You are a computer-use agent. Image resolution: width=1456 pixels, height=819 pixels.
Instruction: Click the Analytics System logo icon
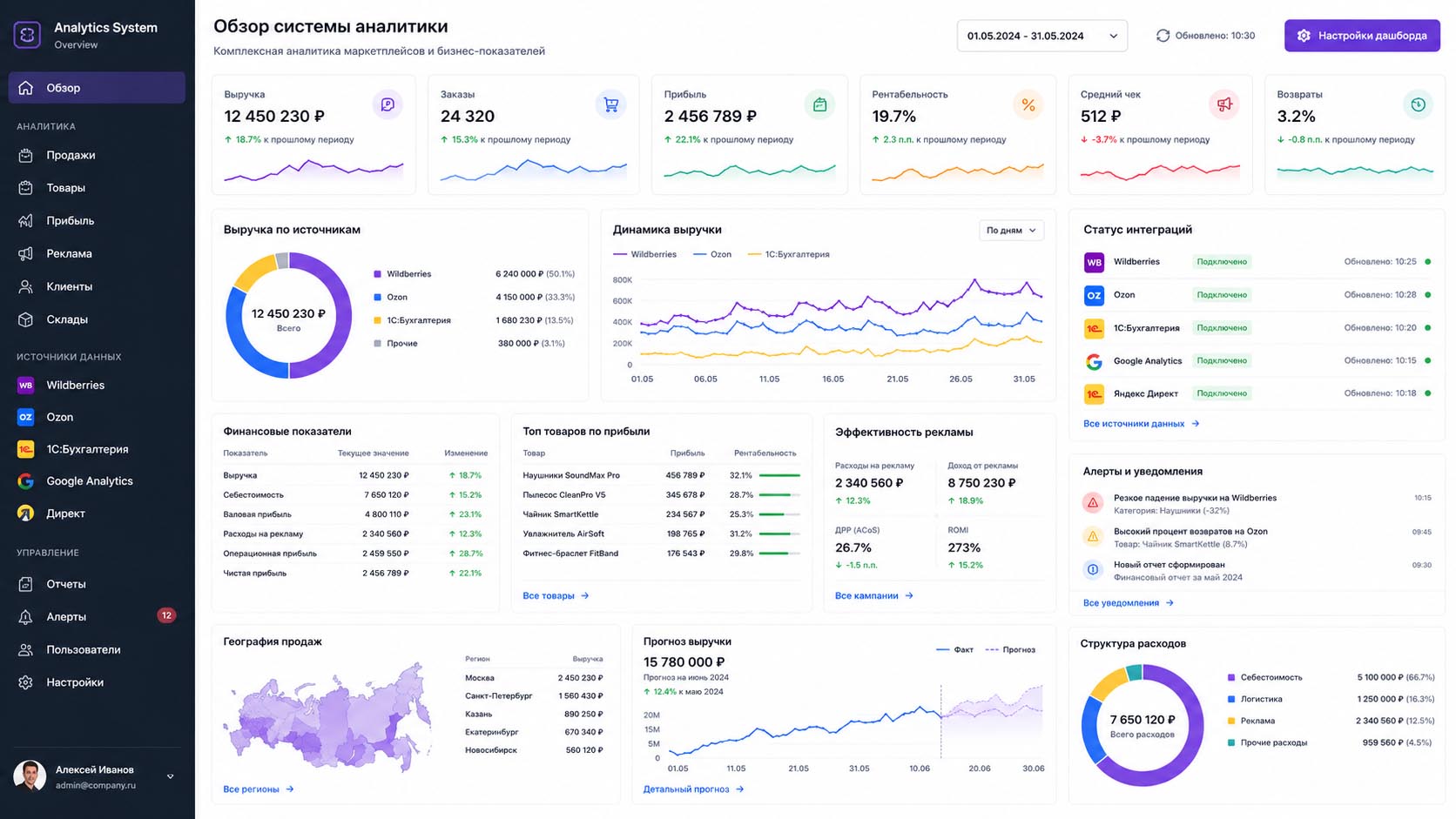pos(27,35)
